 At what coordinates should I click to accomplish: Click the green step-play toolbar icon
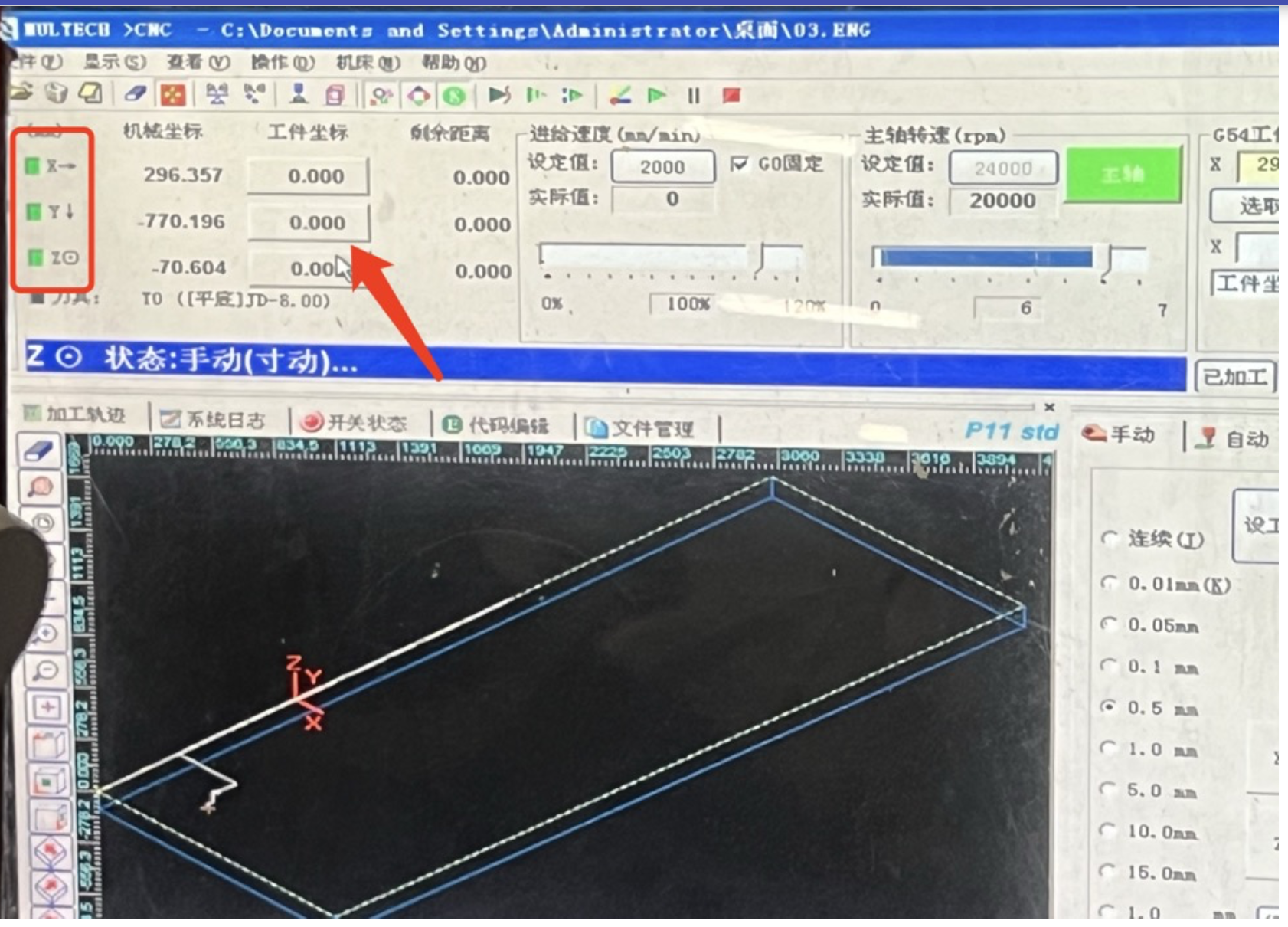pyautogui.click(x=536, y=96)
